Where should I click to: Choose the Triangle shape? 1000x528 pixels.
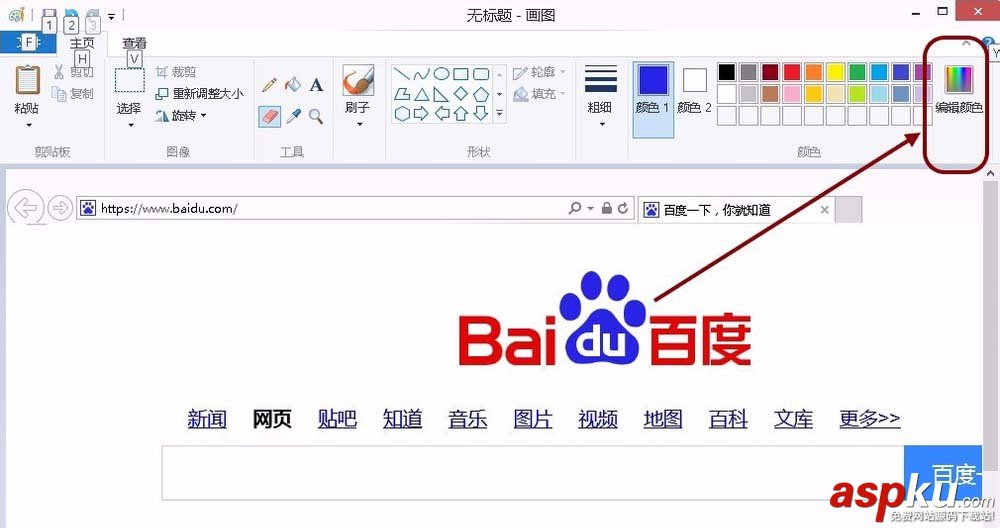[x=421, y=94]
